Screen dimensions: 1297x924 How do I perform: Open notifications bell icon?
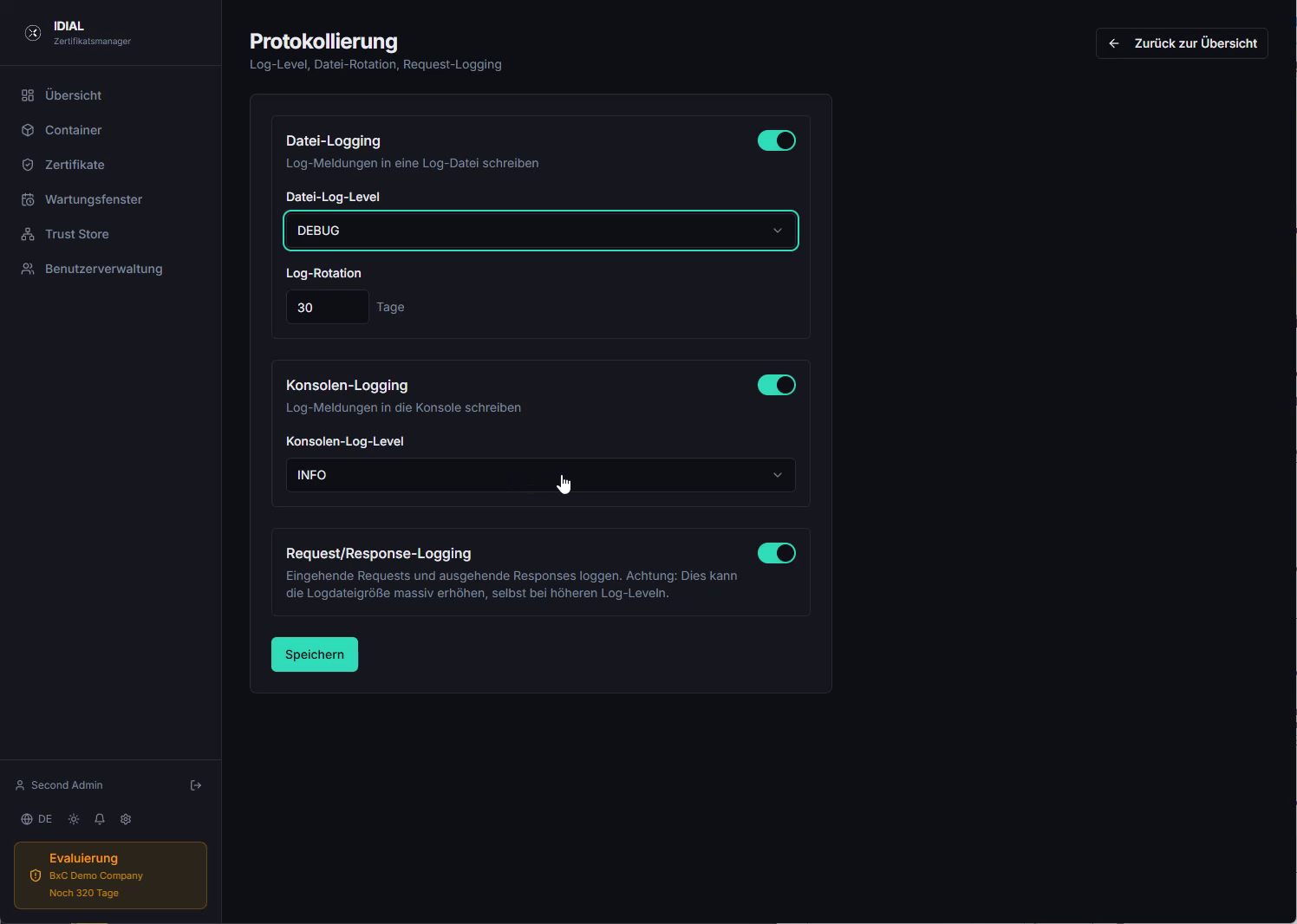tap(100, 819)
